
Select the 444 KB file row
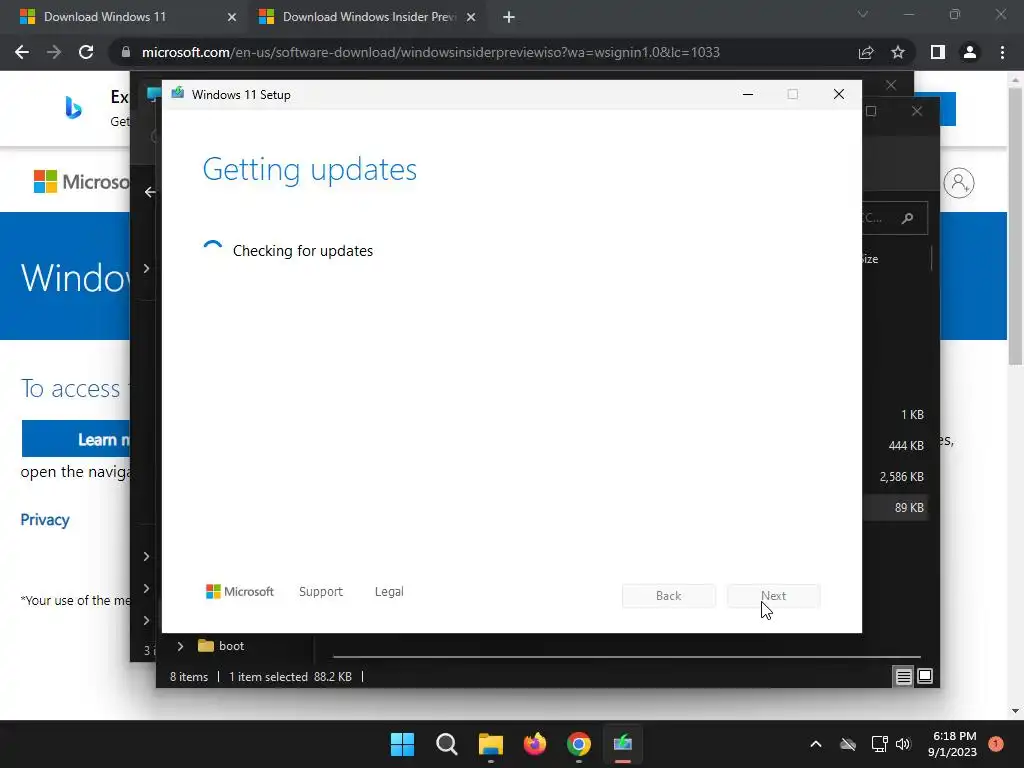pos(895,445)
